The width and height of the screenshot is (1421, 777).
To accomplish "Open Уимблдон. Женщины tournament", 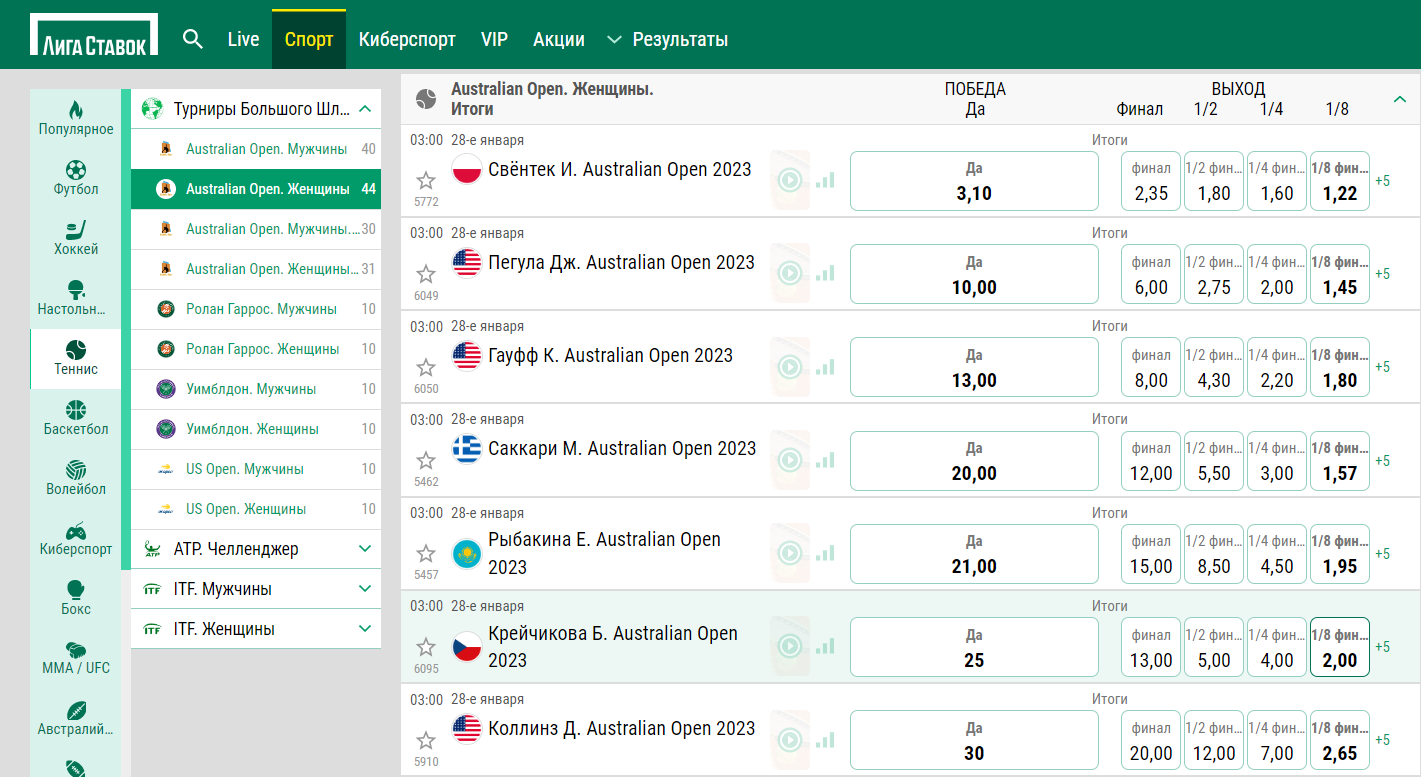I will point(256,429).
